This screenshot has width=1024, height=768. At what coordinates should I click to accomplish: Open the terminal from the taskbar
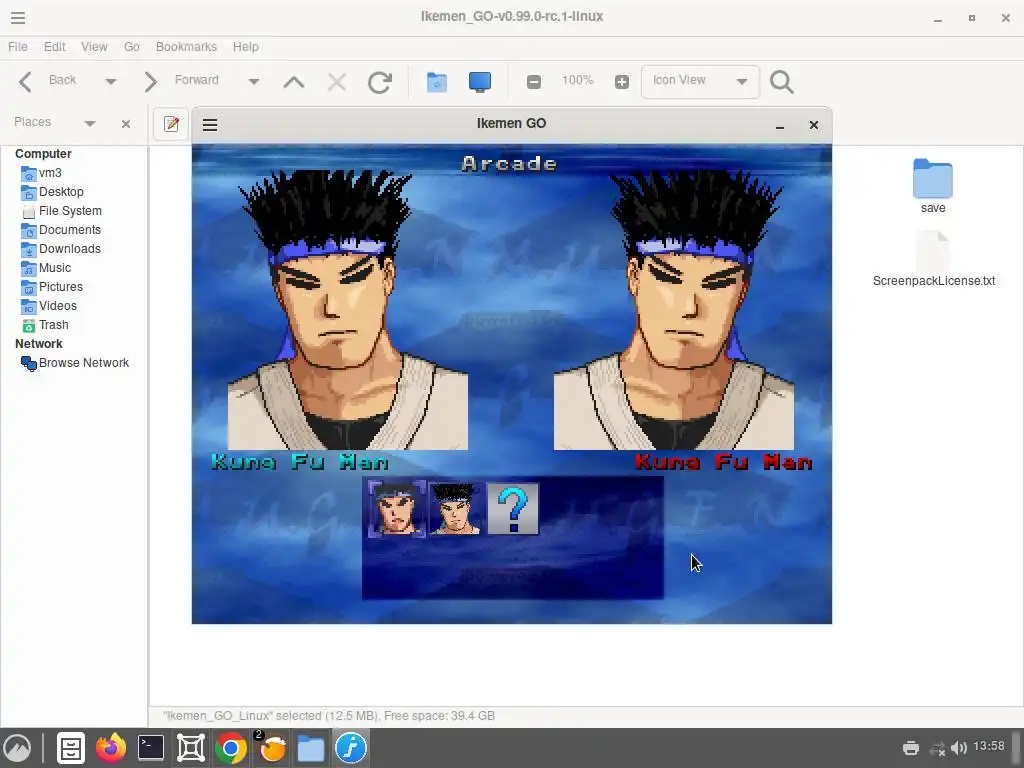pos(151,748)
